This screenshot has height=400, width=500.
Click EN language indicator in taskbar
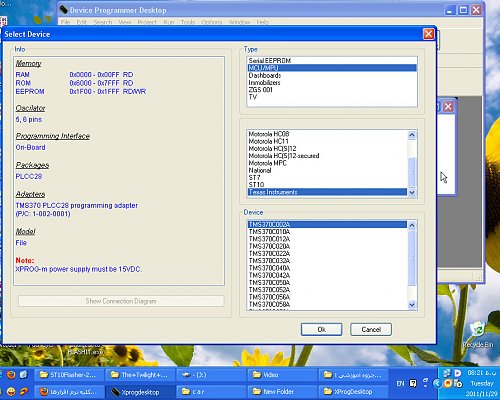[400, 384]
